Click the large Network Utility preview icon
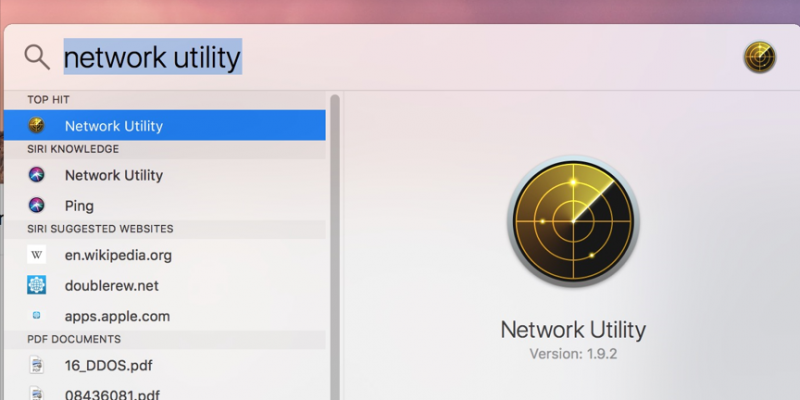 click(573, 221)
